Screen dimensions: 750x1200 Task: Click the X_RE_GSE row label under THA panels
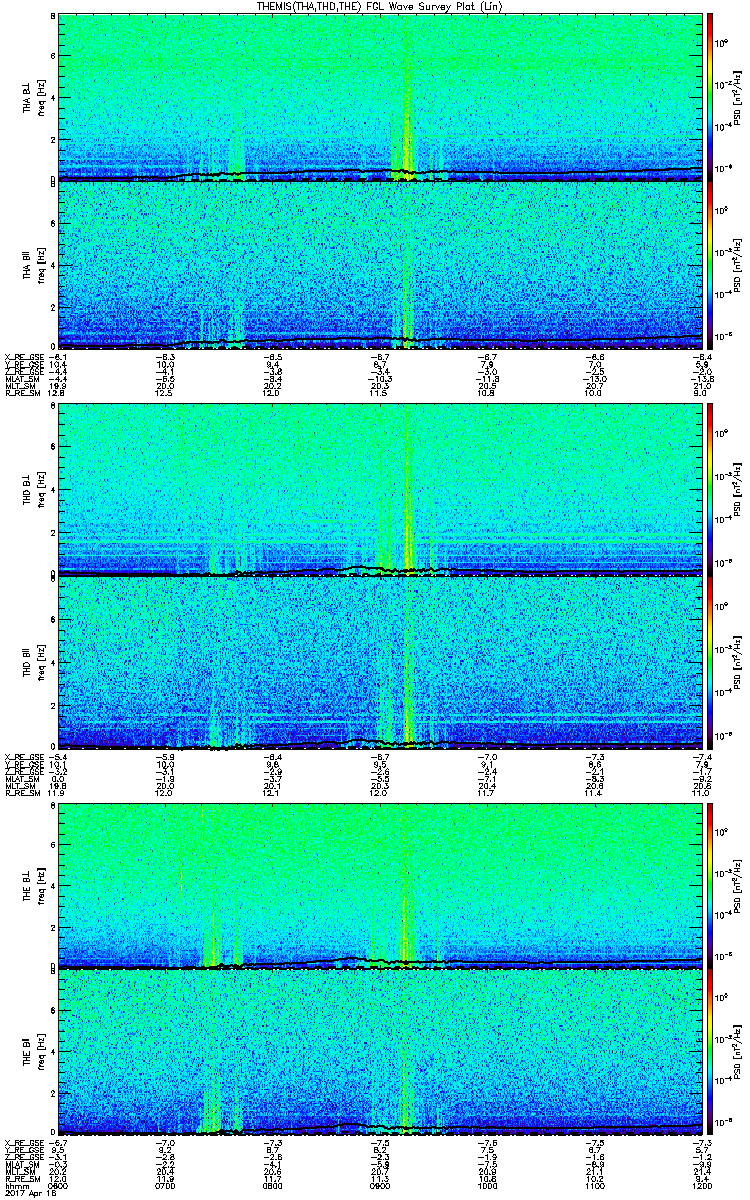coord(23,356)
